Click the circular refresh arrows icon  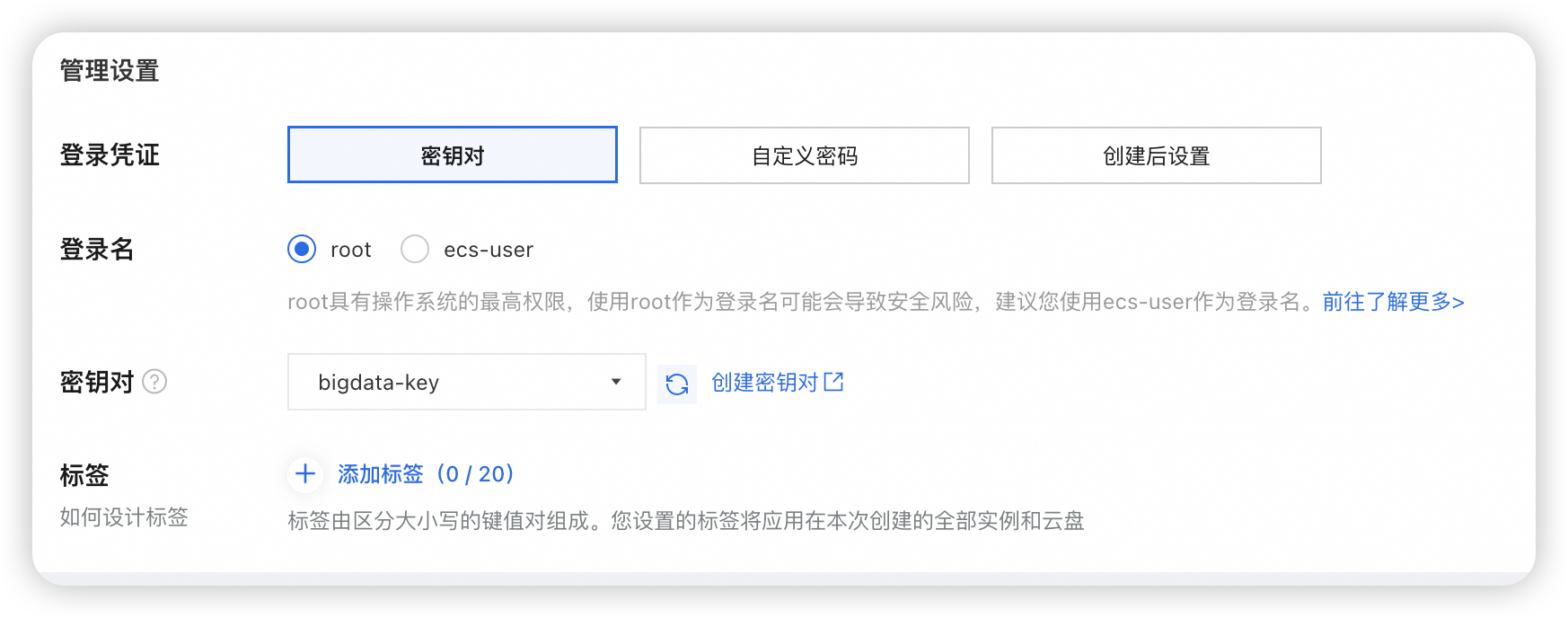(677, 382)
